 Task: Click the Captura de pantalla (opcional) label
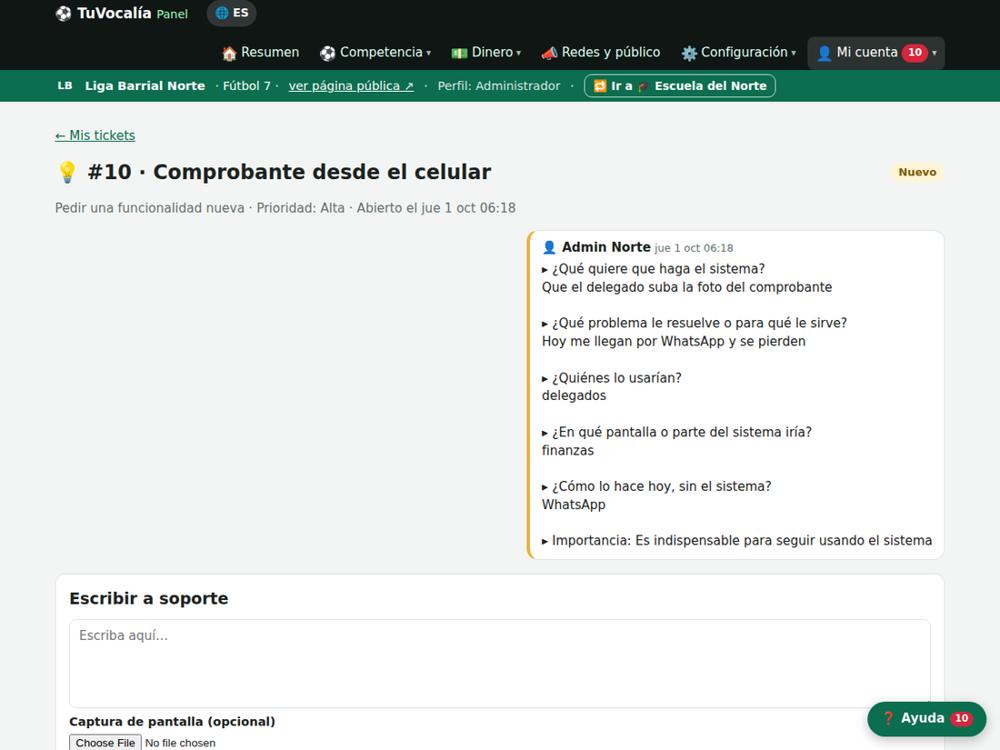pyautogui.click(x=172, y=721)
